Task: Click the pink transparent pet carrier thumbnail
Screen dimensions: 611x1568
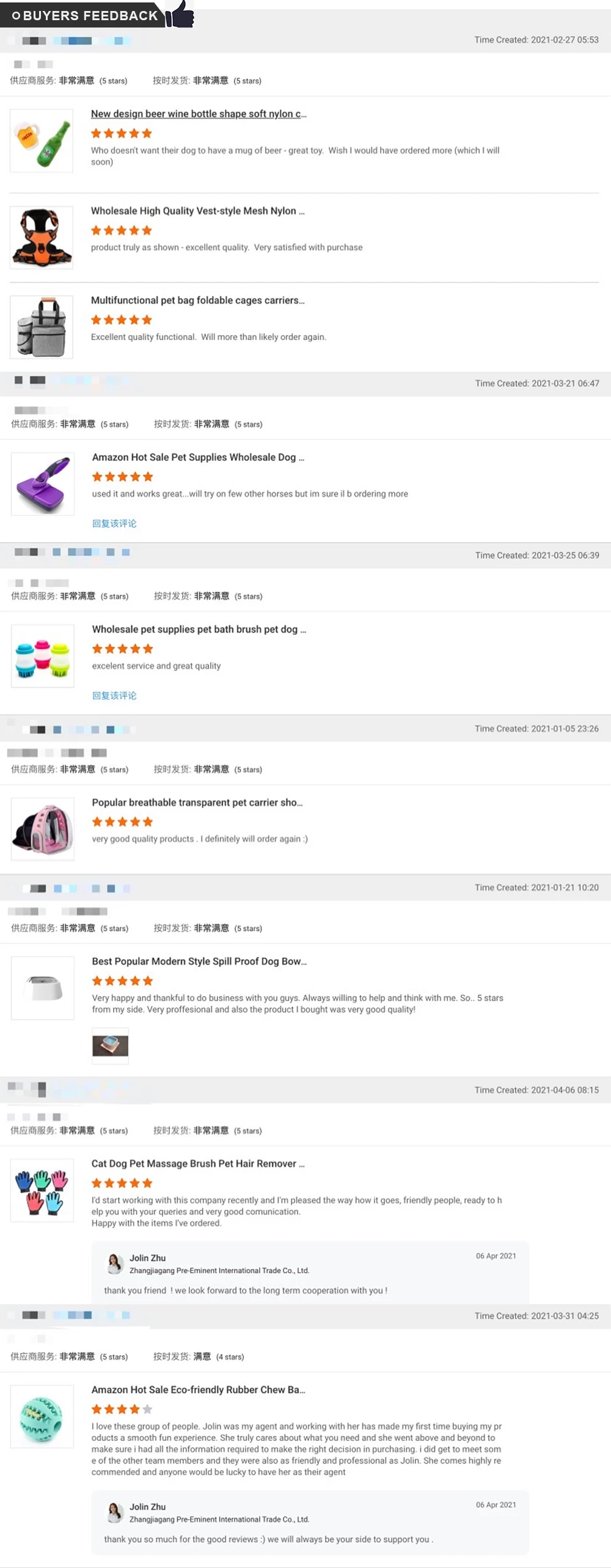Action: click(x=43, y=829)
